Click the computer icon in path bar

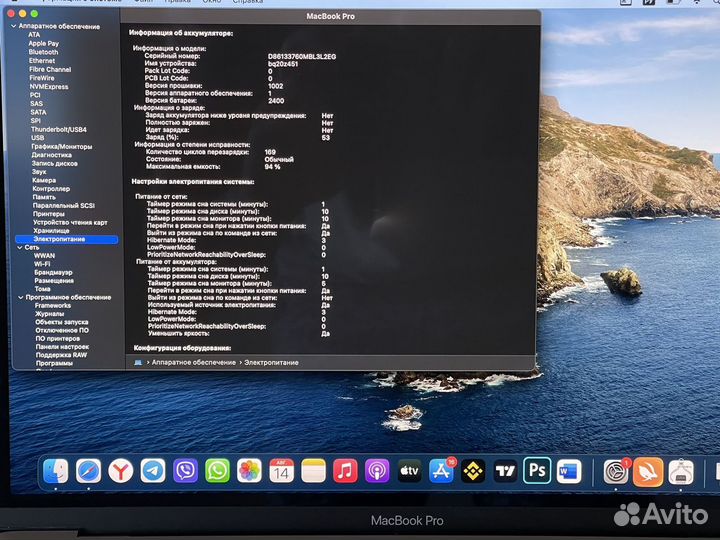[x=138, y=363]
